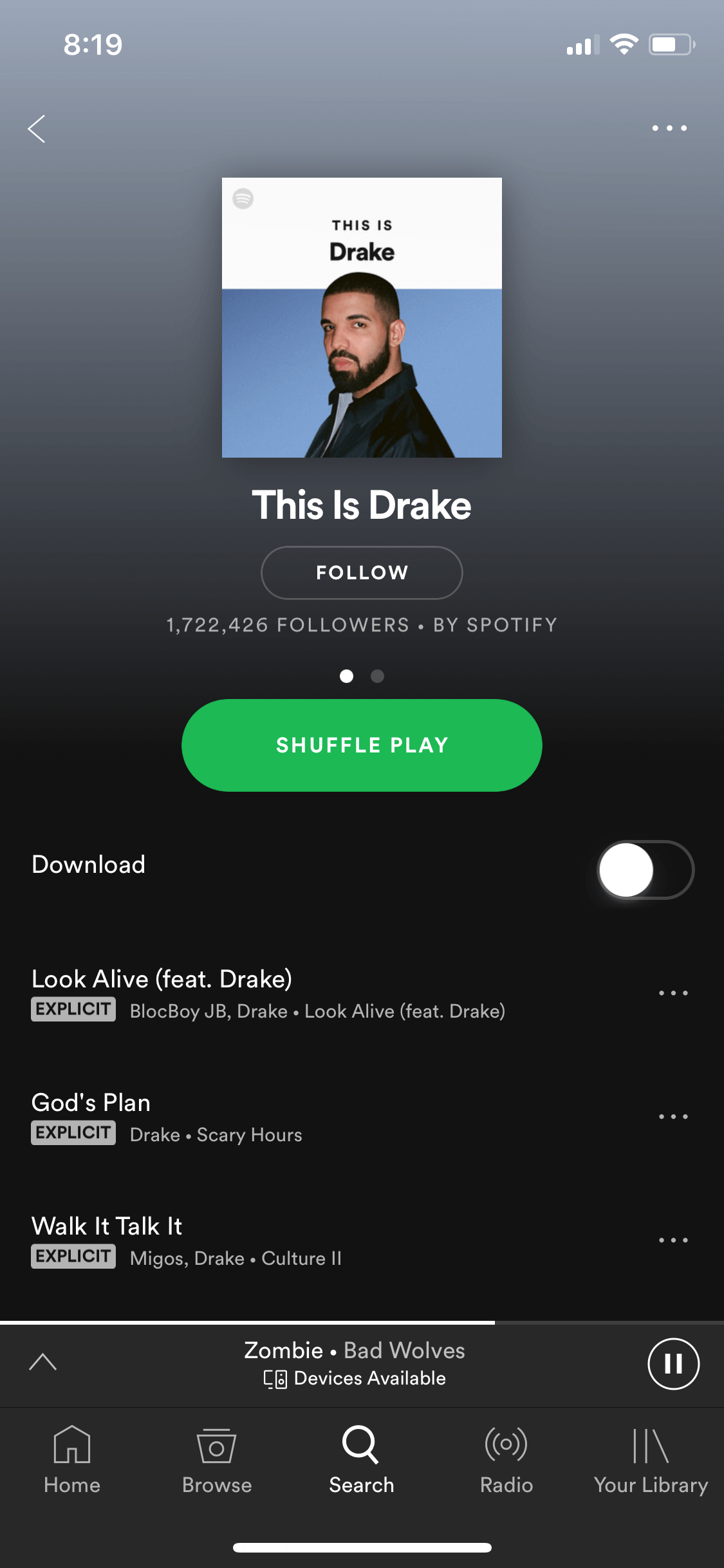Open more options for God's Plan
Viewport: 724px width, 1568px height.
click(673, 1117)
